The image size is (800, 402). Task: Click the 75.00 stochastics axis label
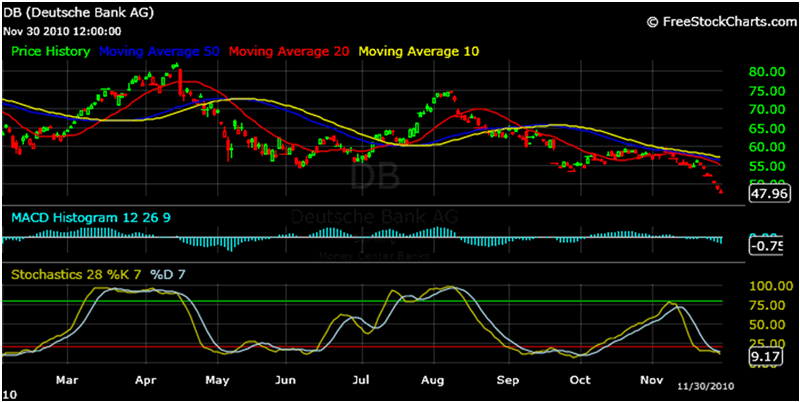click(767, 306)
